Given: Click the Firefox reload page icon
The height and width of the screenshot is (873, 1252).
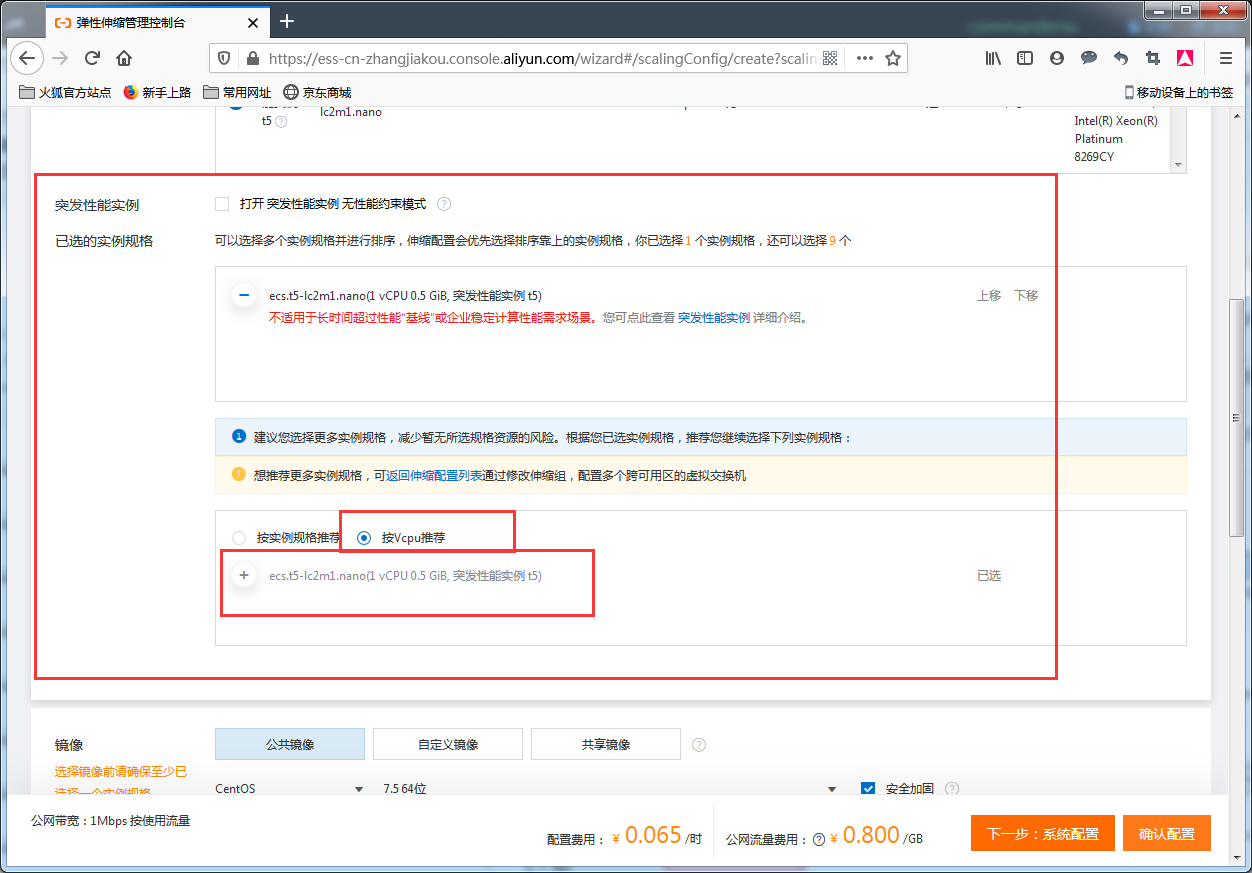Looking at the screenshot, I should 92,58.
